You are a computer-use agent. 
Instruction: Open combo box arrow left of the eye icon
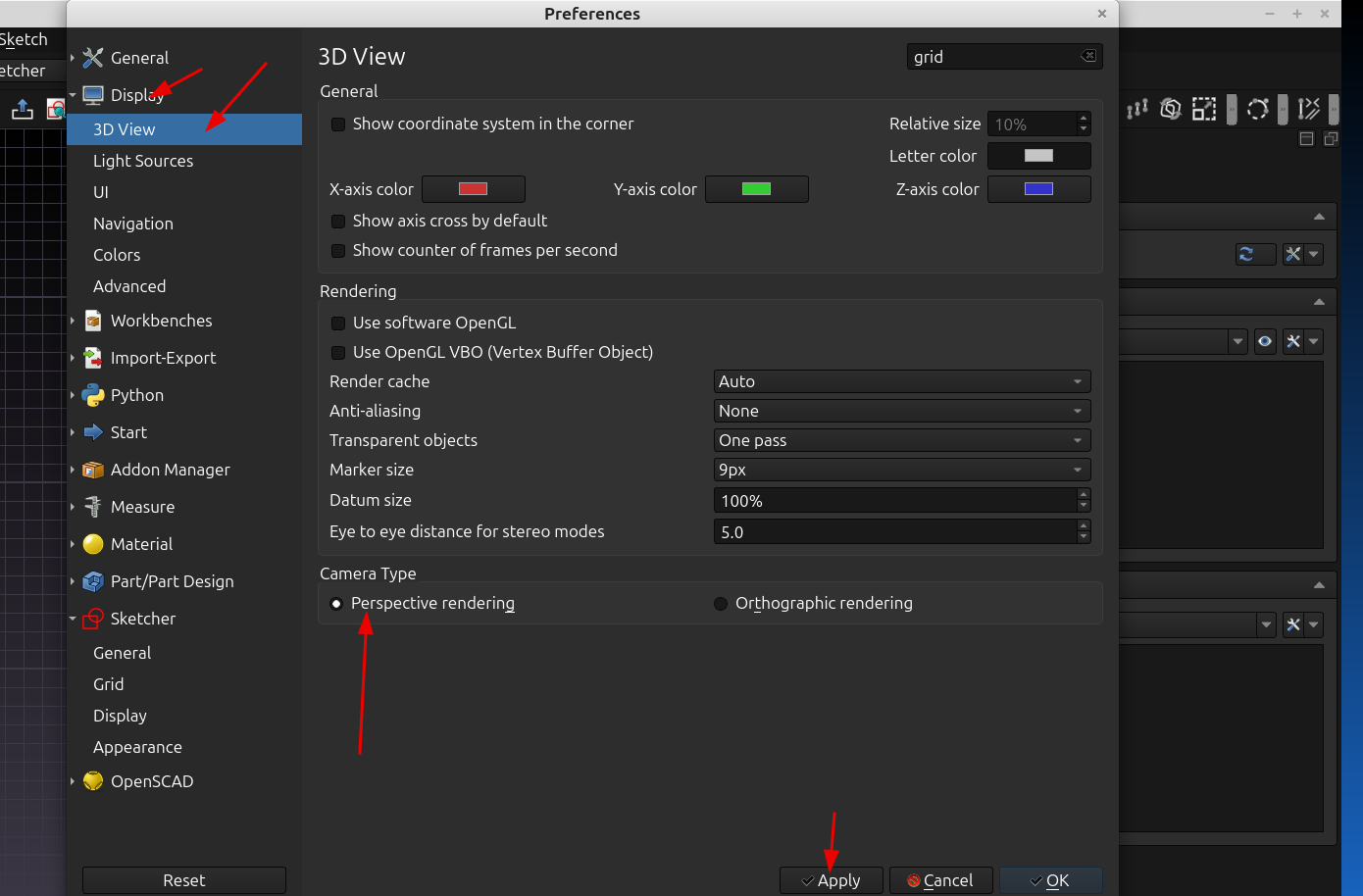(1237, 341)
